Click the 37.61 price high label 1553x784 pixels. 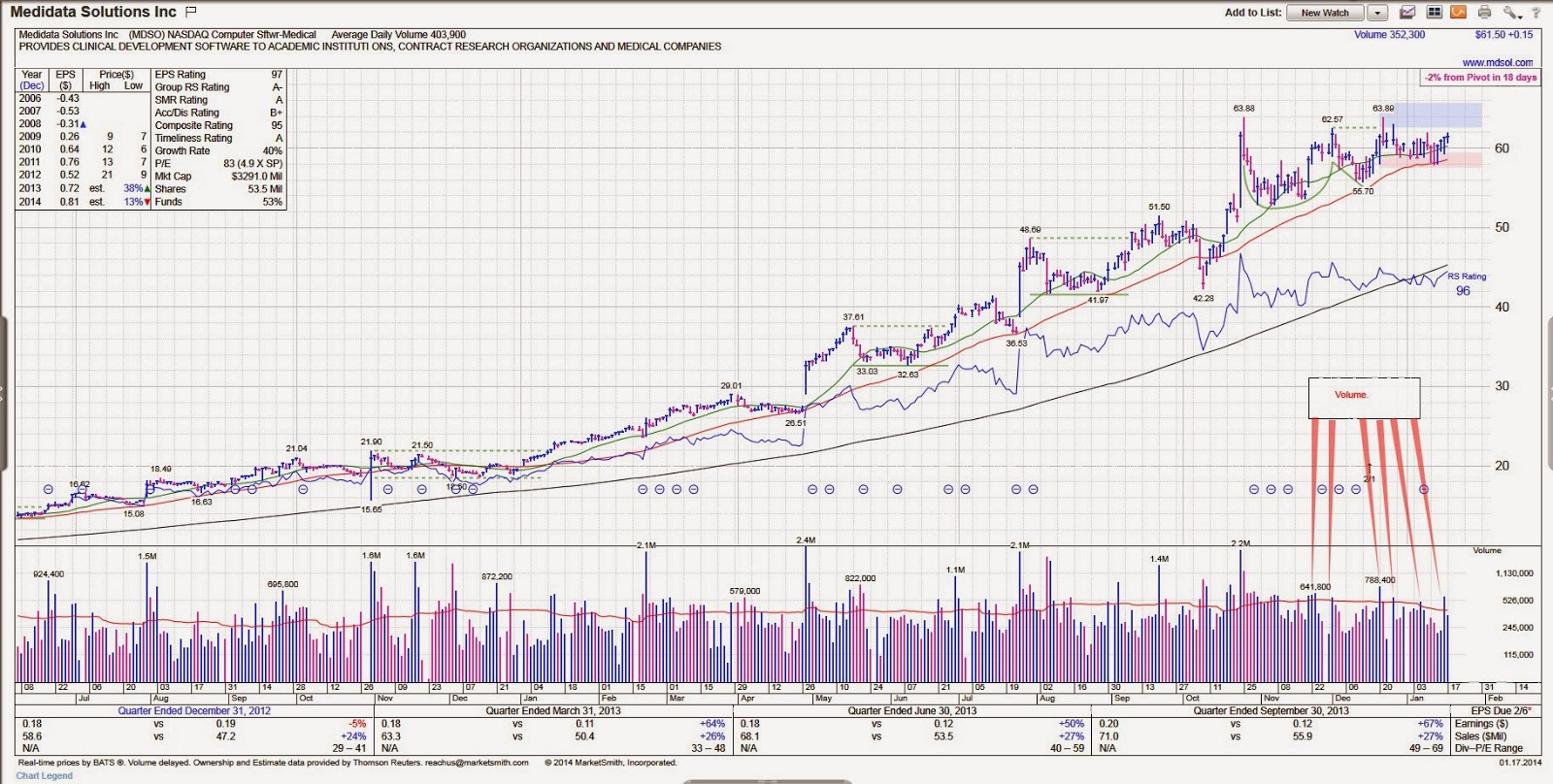[853, 316]
